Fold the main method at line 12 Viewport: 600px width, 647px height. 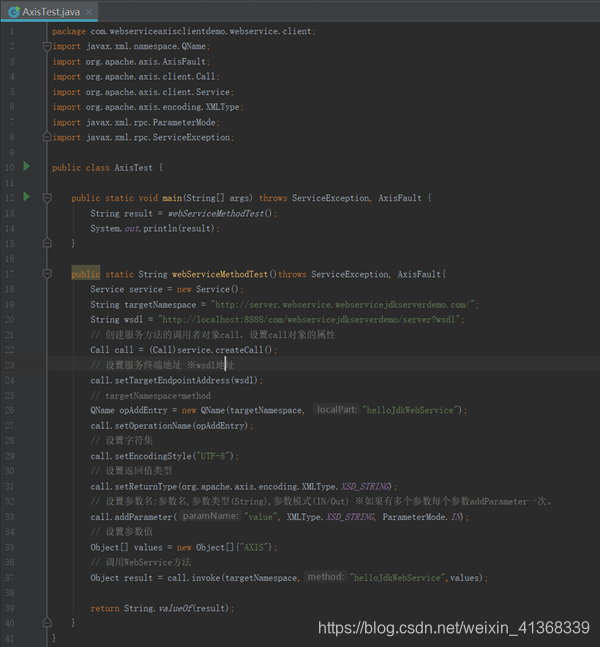[x=47, y=198]
